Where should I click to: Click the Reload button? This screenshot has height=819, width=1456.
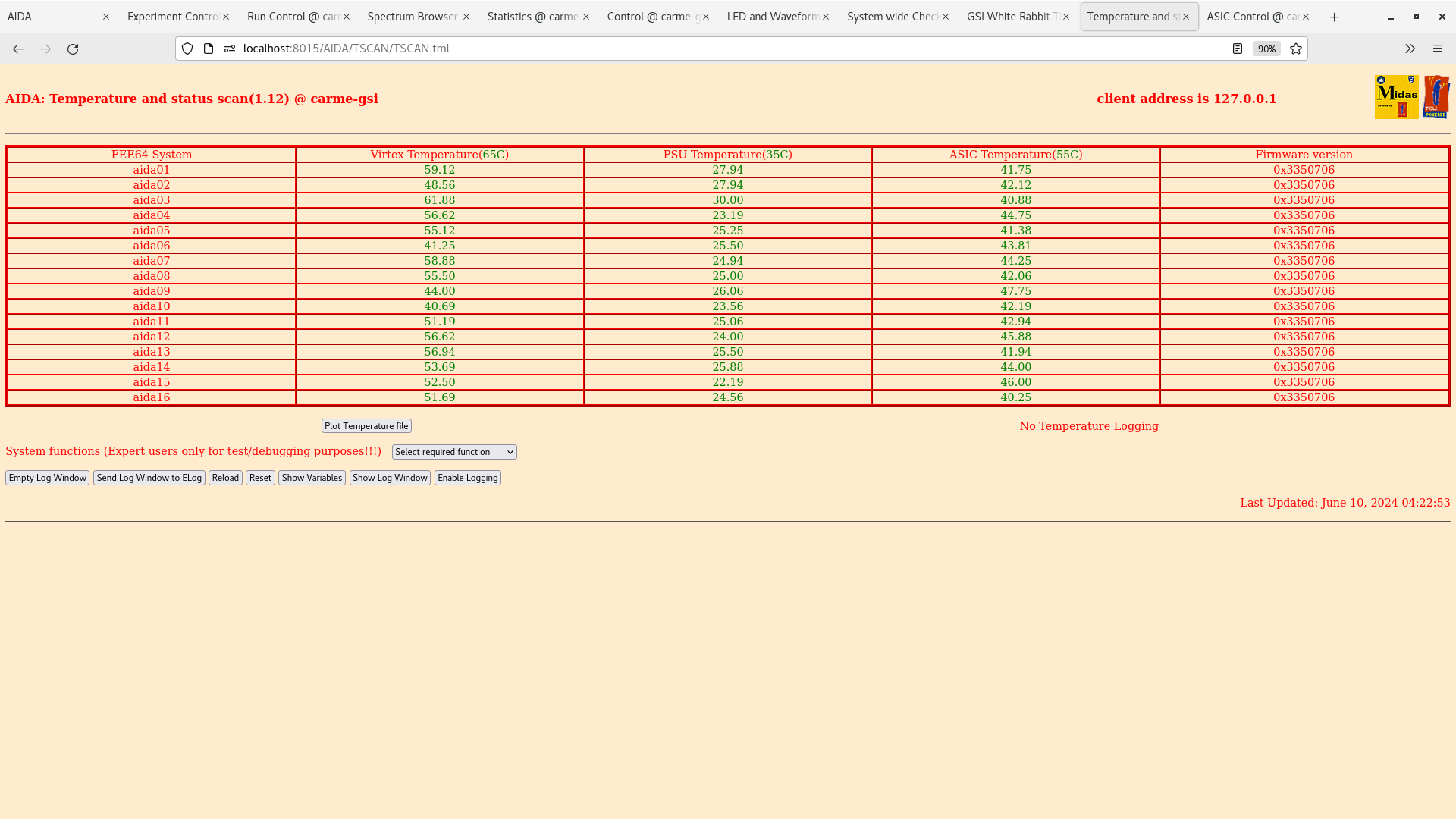click(225, 477)
